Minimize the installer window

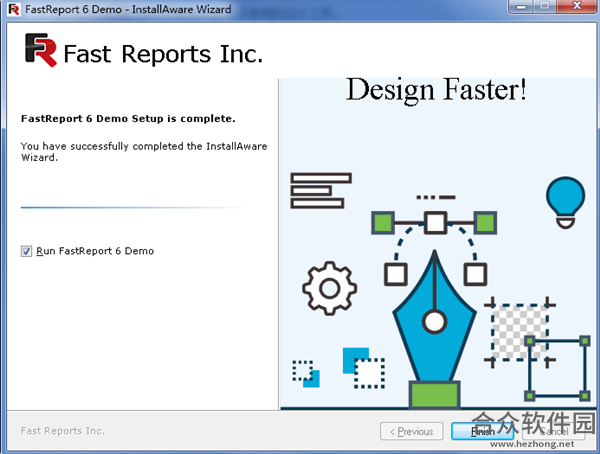coord(521,6)
